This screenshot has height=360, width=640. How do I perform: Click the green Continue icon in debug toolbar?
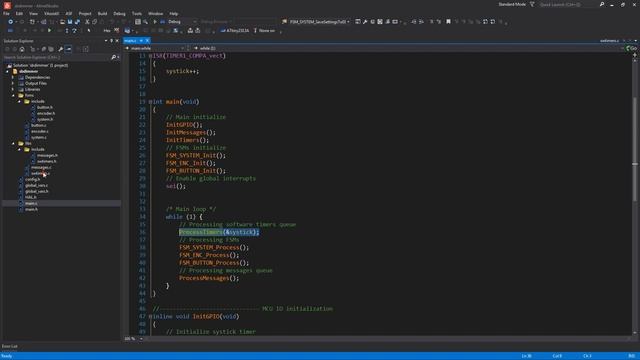click(x=50, y=31)
